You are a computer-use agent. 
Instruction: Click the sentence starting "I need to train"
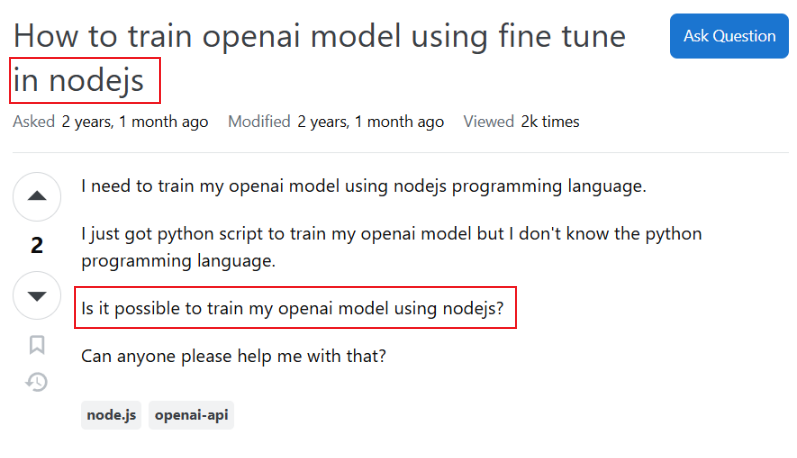(364, 186)
